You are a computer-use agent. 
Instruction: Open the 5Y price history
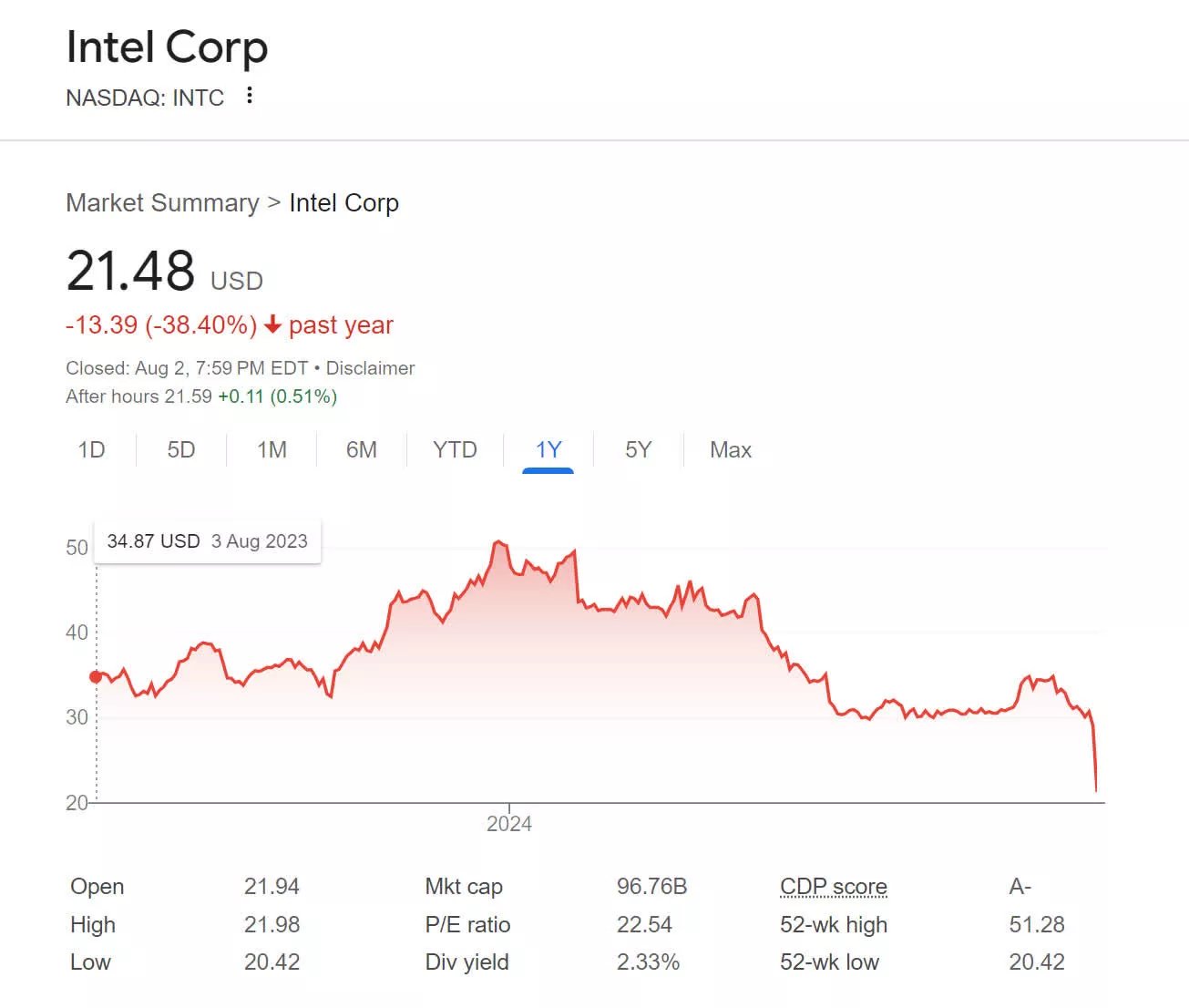(638, 450)
